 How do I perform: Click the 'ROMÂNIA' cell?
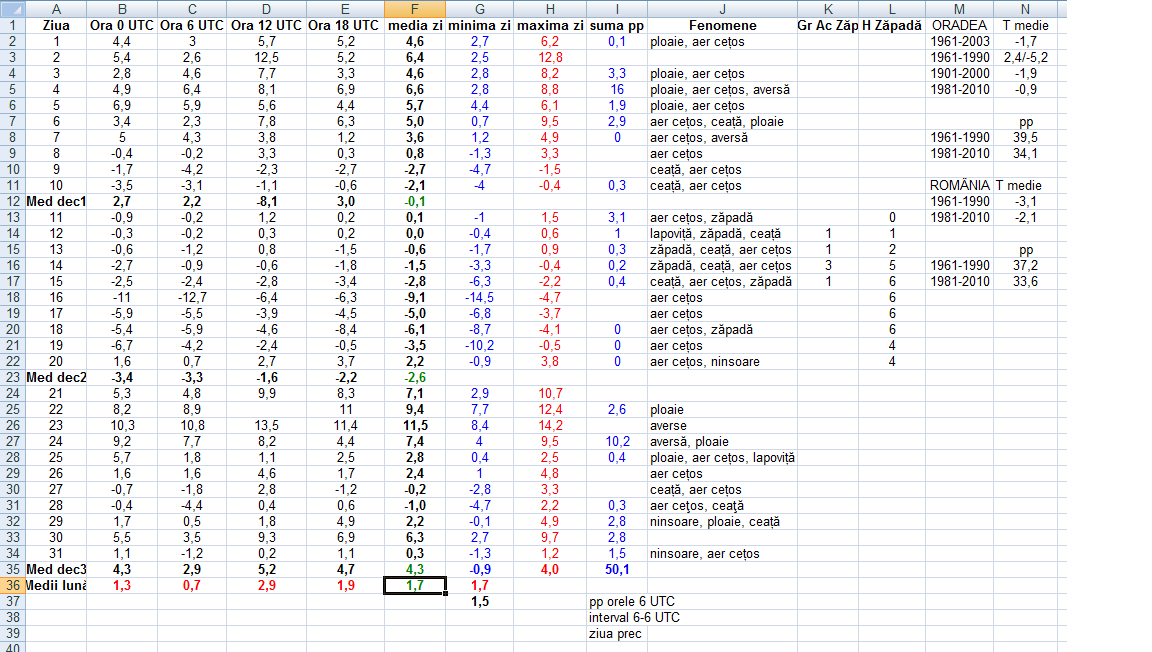coord(959,185)
